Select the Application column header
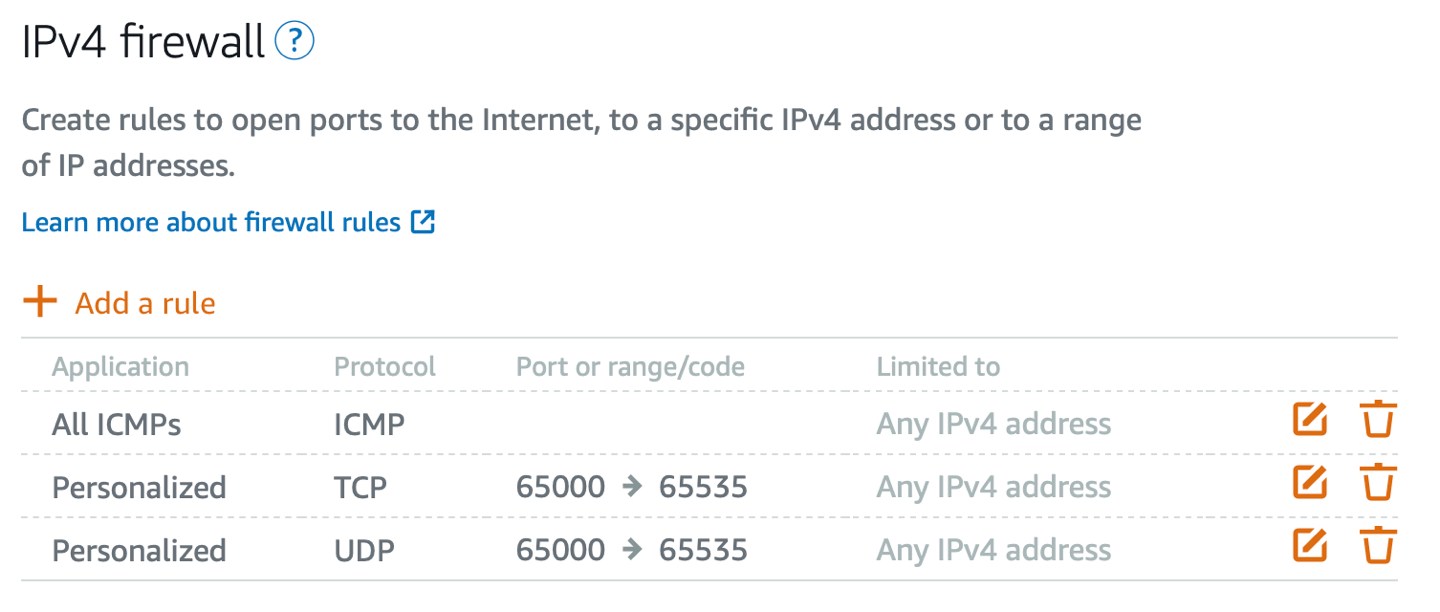The height and width of the screenshot is (612, 1440). pyautogui.click(x=120, y=366)
